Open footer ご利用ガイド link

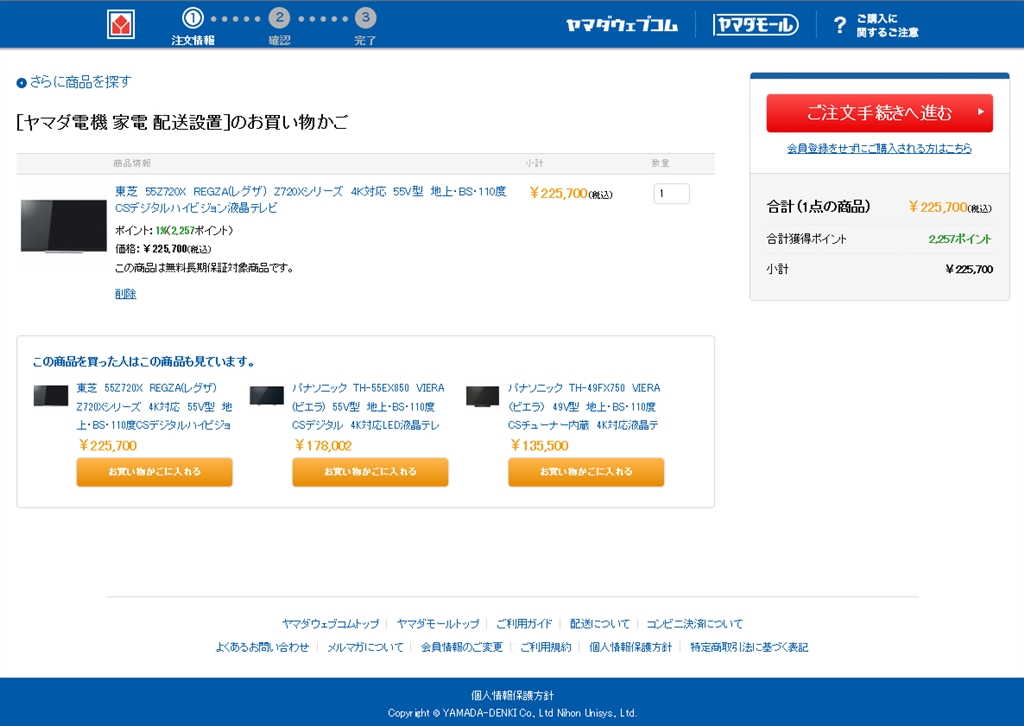(x=524, y=623)
